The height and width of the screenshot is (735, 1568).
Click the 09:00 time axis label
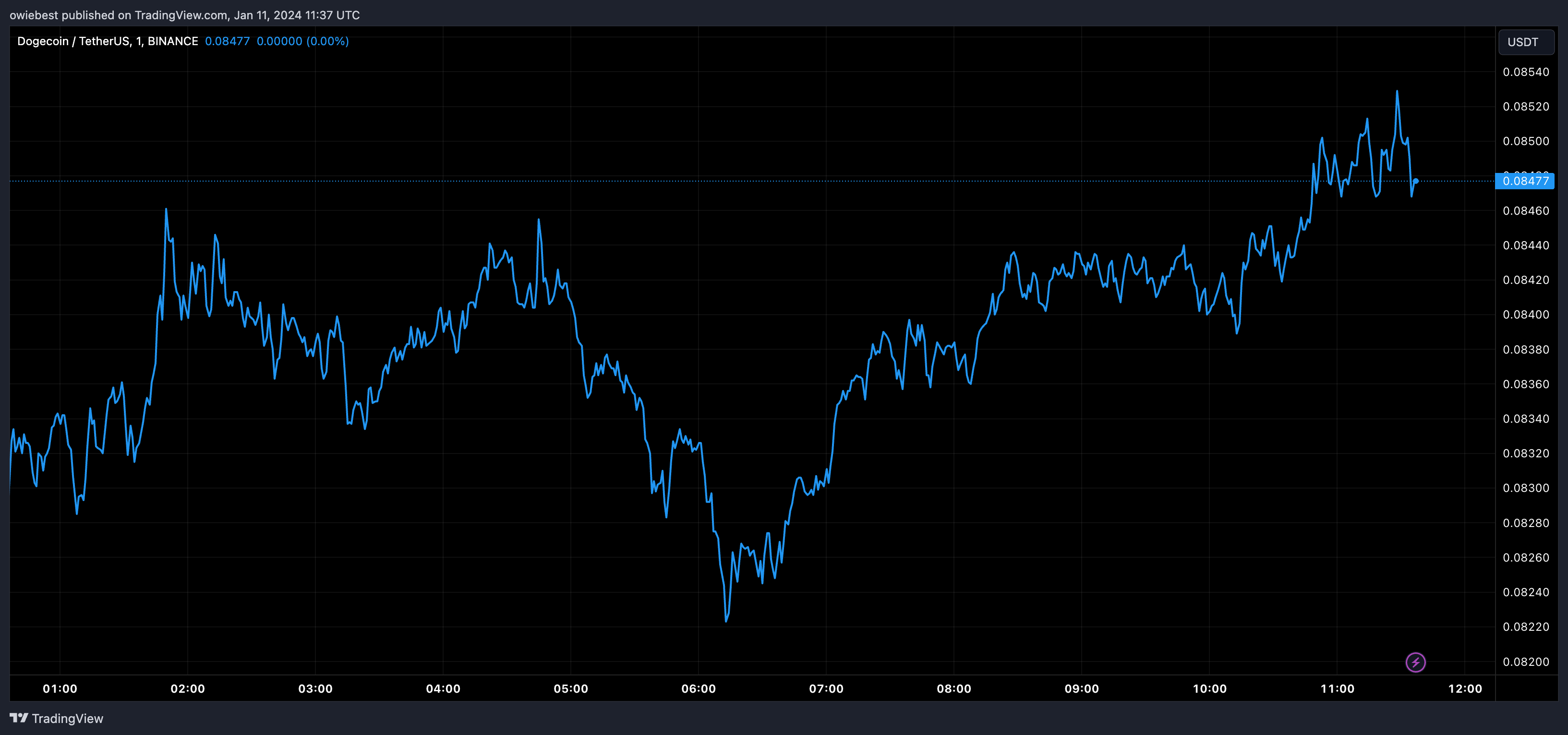pyautogui.click(x=1082, y=689)
